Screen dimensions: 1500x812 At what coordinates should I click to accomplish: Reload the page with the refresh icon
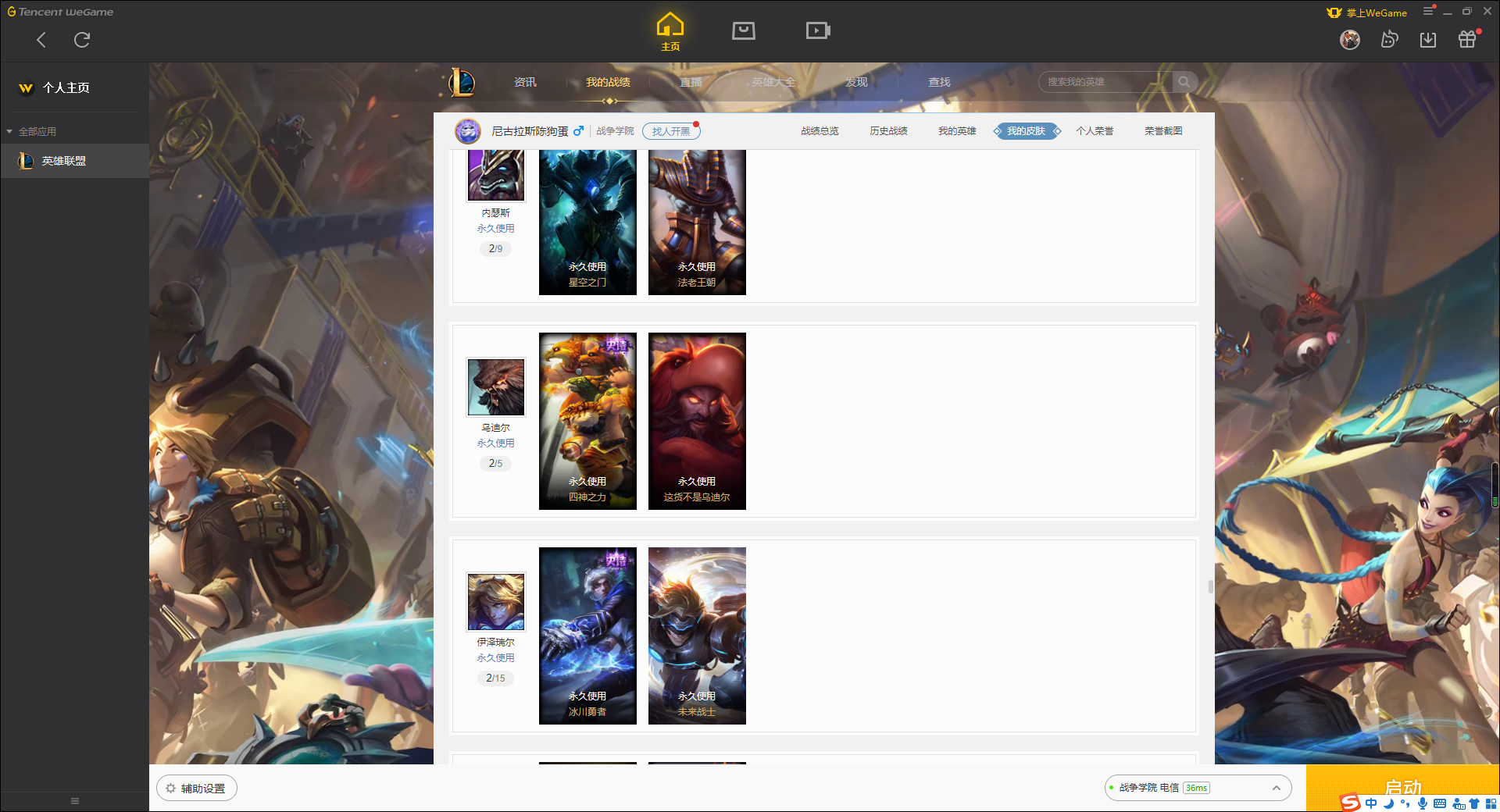pyautogui.click(x=82, y=40)
